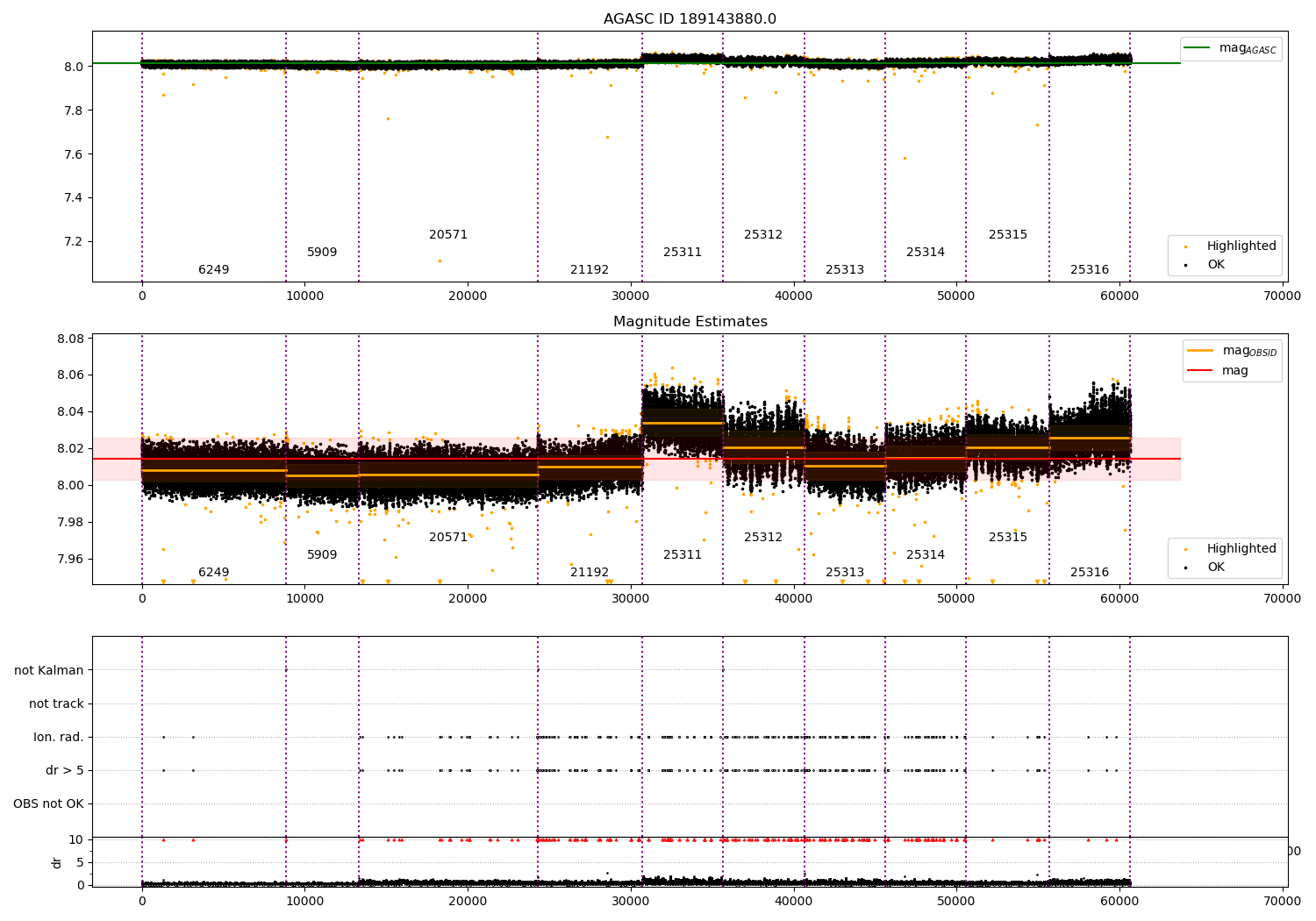Click obsid label 25312 in the top plot
The image size is (1316, 921).
pyautogui.click(x=763, y=235)
